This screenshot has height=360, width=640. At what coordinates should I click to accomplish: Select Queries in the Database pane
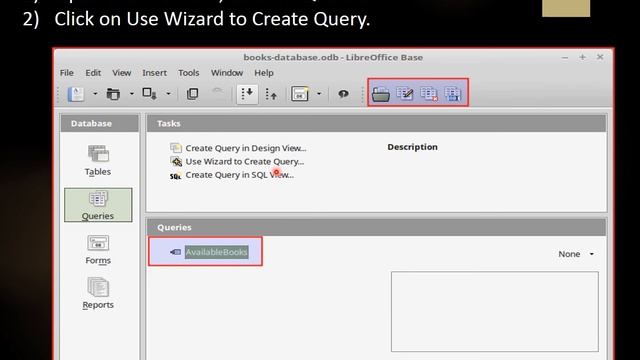point(98,205)
